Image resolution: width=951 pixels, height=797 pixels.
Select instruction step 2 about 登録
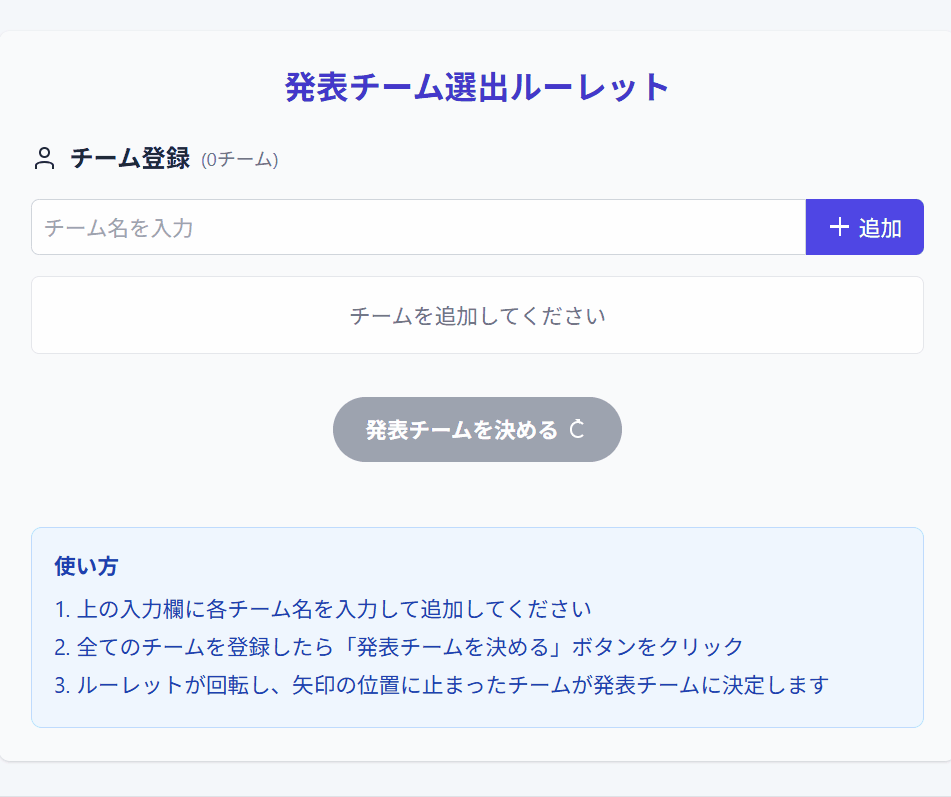click(x=398, y=647)
